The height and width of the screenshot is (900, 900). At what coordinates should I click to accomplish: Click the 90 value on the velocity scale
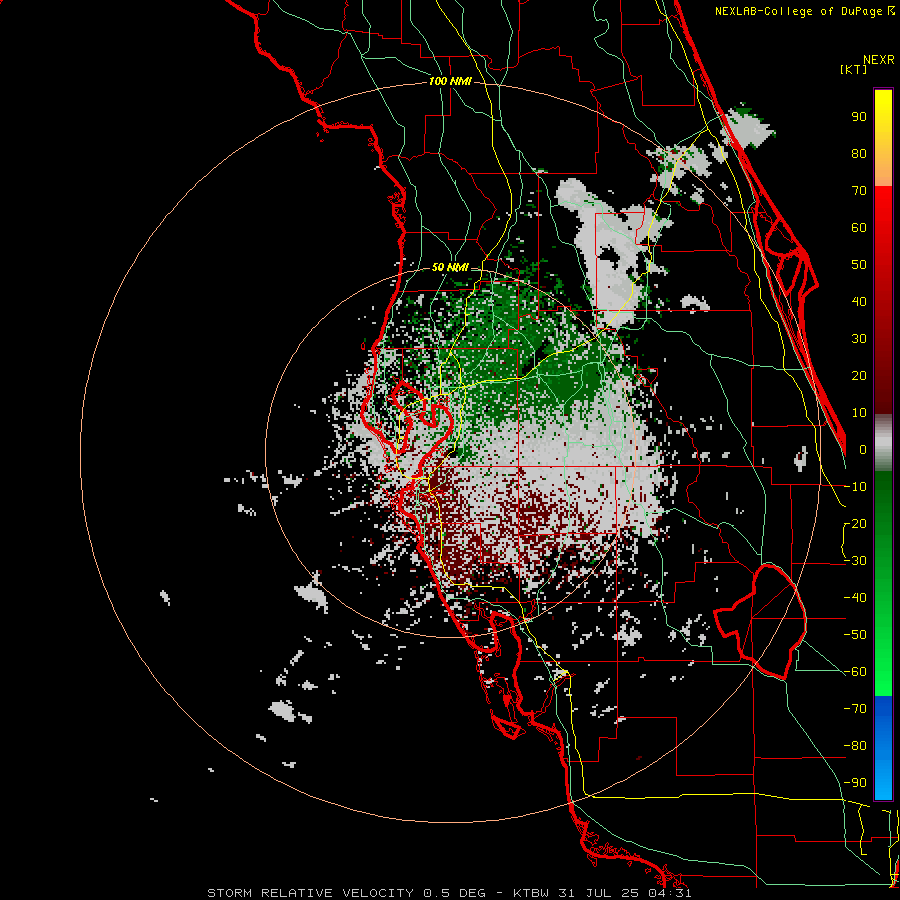point(859,117)
